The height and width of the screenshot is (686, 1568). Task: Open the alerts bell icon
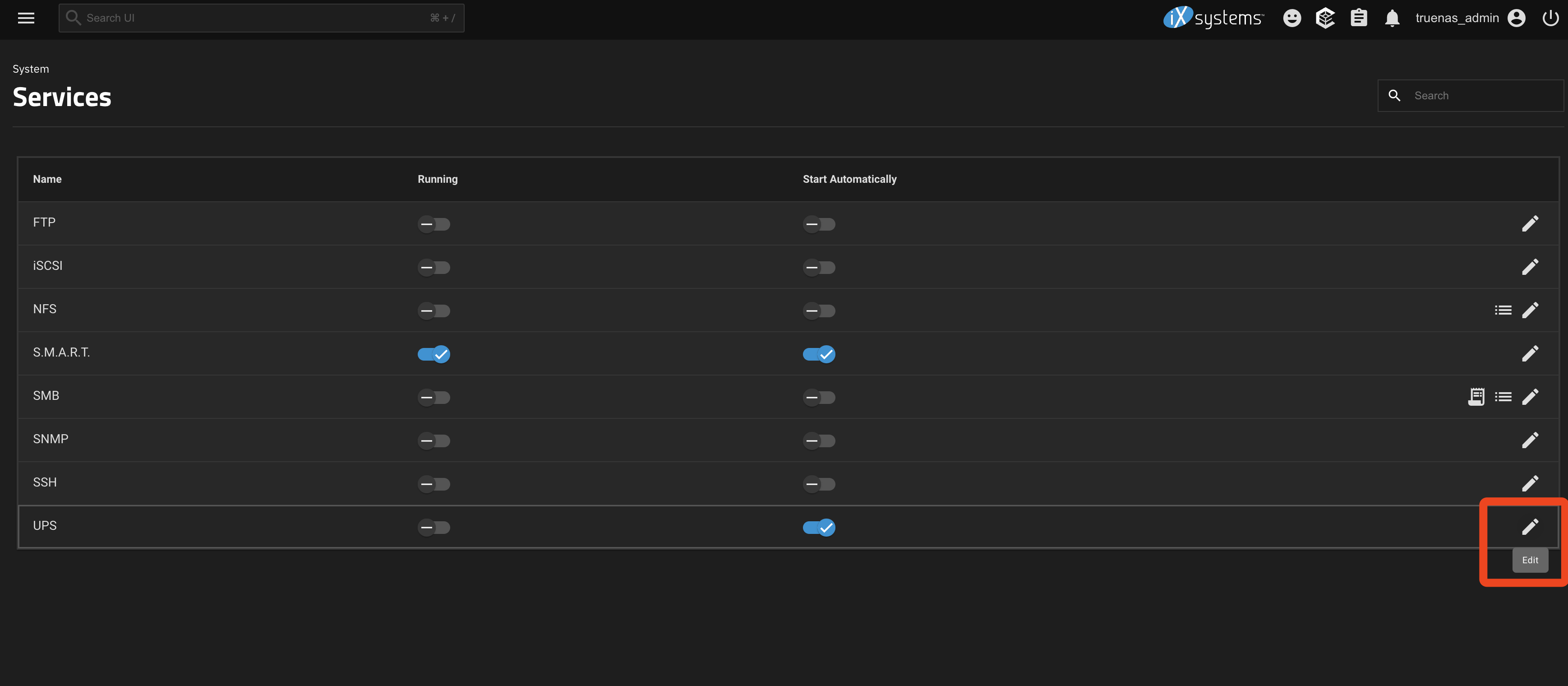click(x=1392, y=18)
